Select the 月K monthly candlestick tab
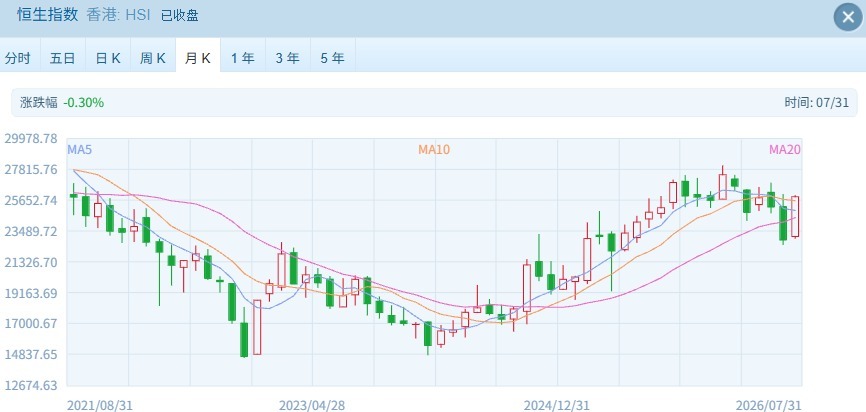Image resolution: width=866 pixels, height=412 pixels. point(198,58)
